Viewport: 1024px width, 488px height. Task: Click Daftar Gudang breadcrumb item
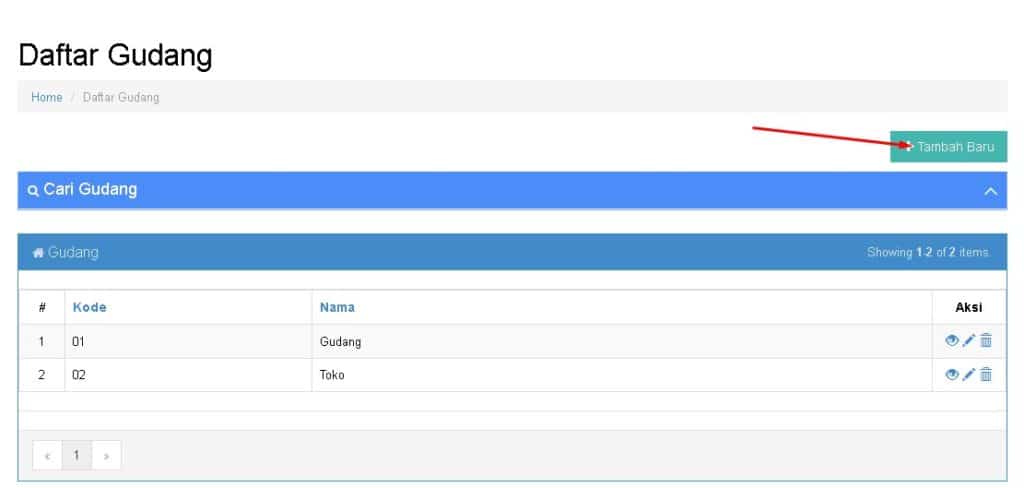120,97
